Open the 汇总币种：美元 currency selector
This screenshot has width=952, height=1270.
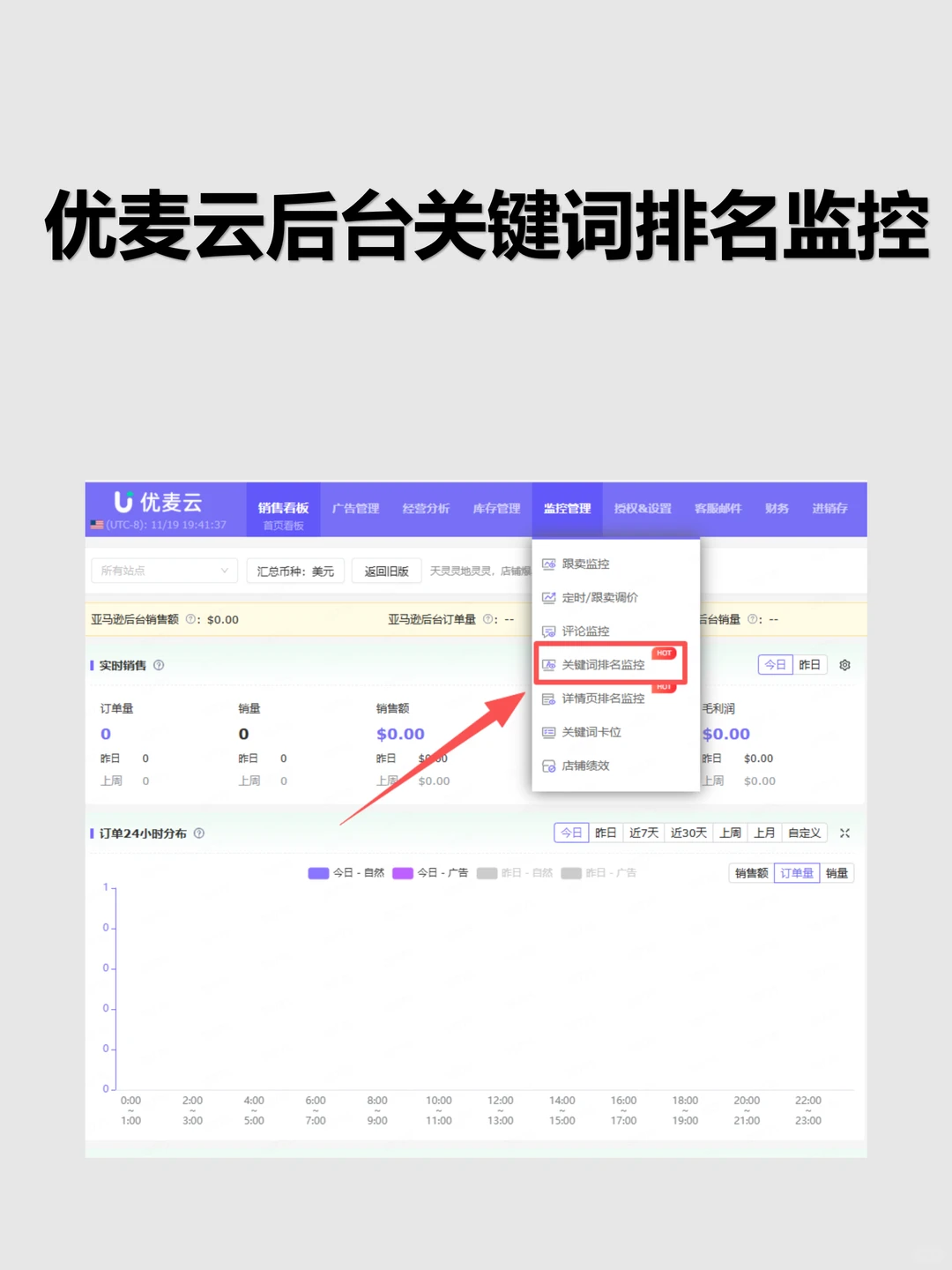(295, 571)
